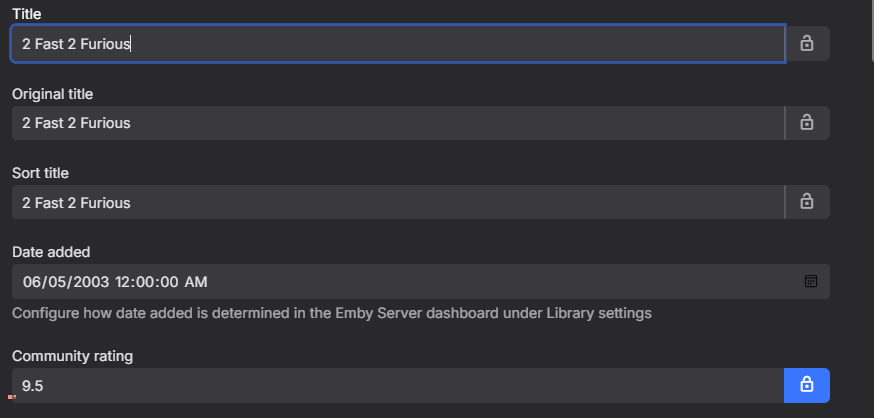The width and height of the screenshot is (874, 418).
Task: Click the "Community rating" label
Action: pyautogui.click(x=72, y=355)
